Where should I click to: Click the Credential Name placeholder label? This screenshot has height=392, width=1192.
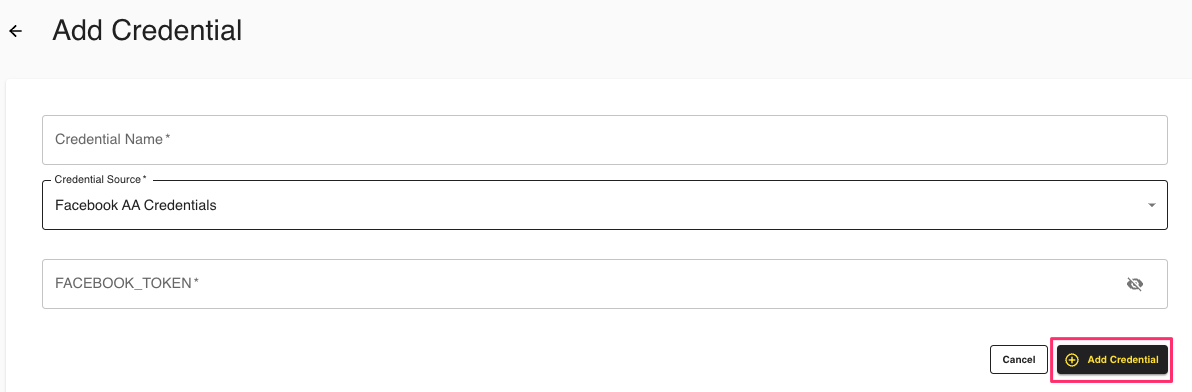113,140
